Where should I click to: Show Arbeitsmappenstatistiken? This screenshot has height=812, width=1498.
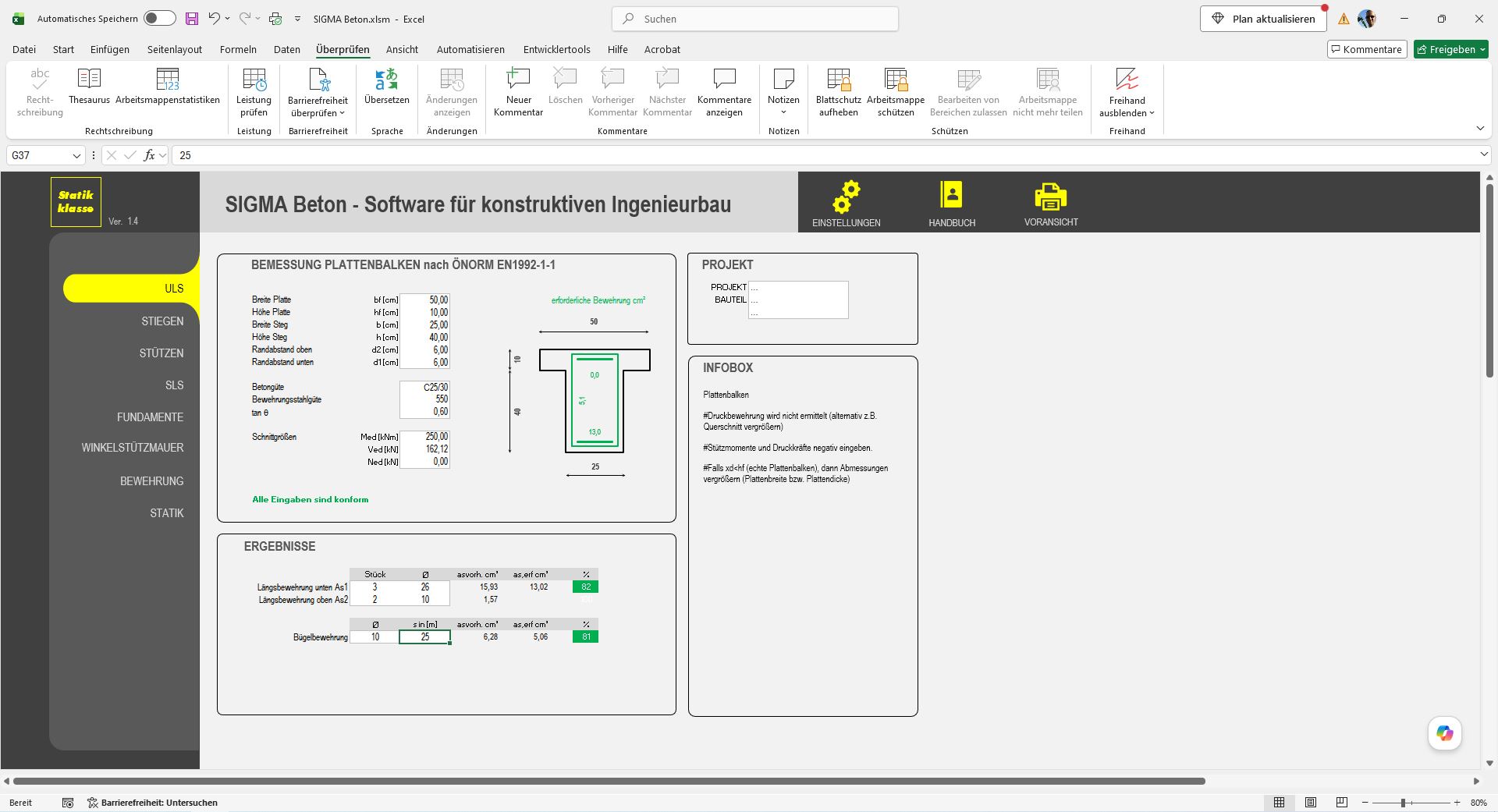(168, 87)
